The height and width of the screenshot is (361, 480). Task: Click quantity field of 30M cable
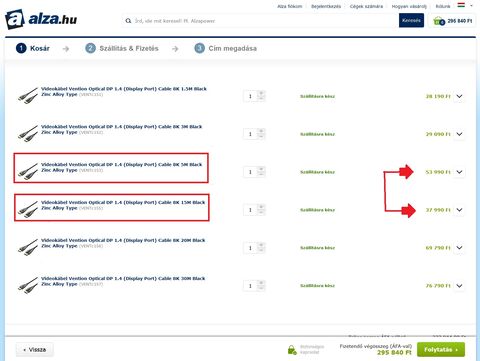[250, 286]
